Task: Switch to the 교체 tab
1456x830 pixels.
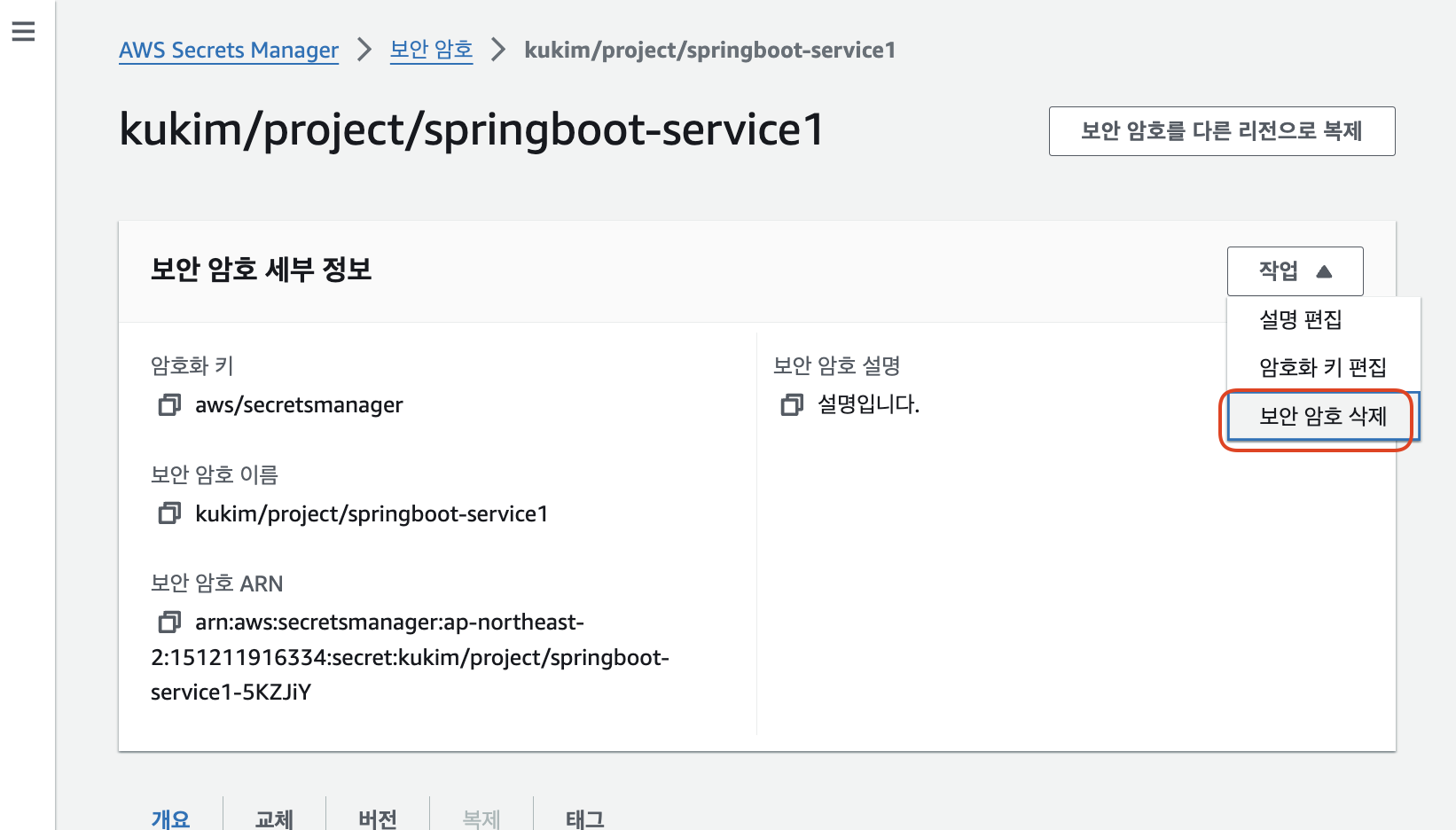Action: point(274,818)
